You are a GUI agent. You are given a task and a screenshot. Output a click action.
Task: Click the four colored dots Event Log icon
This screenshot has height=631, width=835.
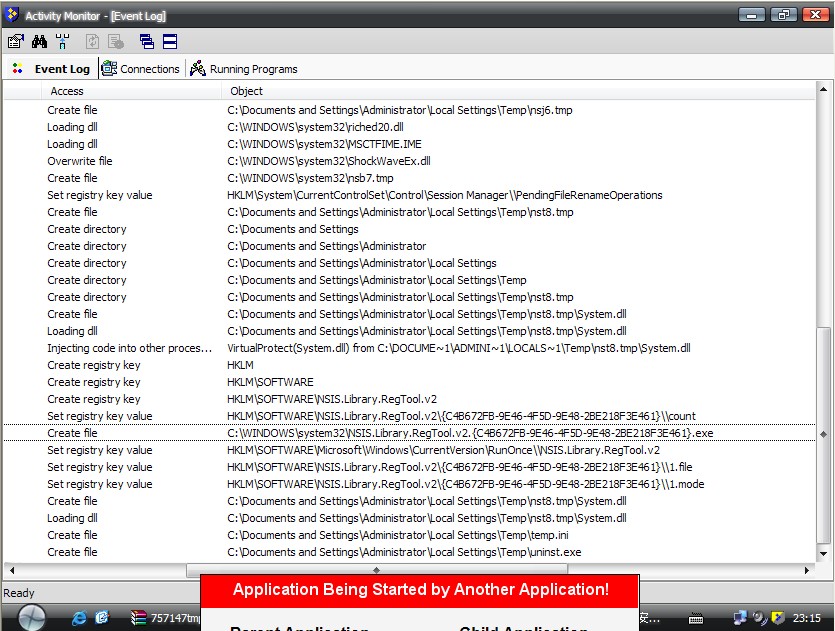coord(18,69)
